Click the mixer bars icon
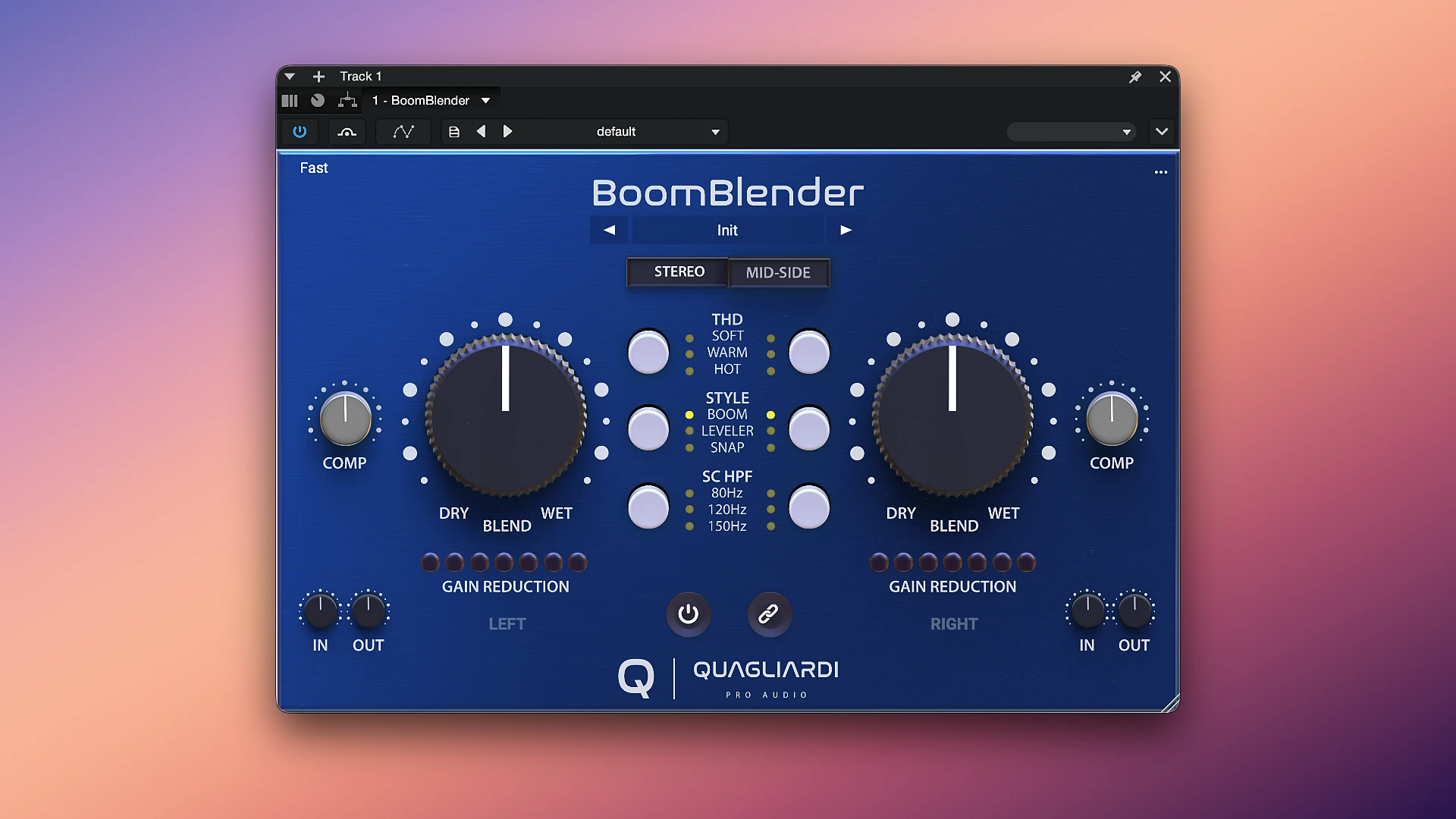This screenshot has height=819, width=1456. tap(290, 101)
